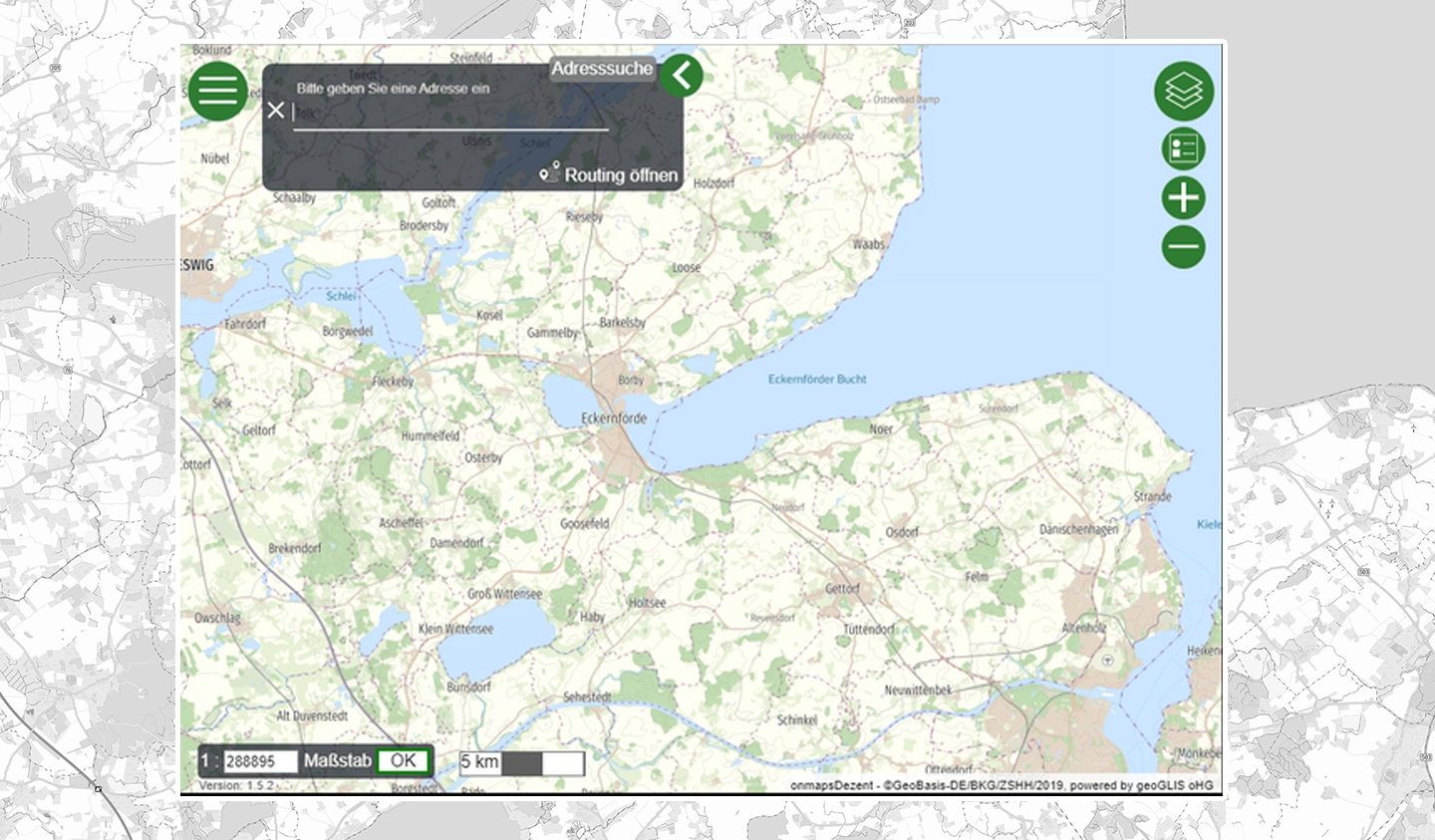Screen dimensions: 1435x840
Task: Click the Owschlag map label
Action: tap(217, 618)
